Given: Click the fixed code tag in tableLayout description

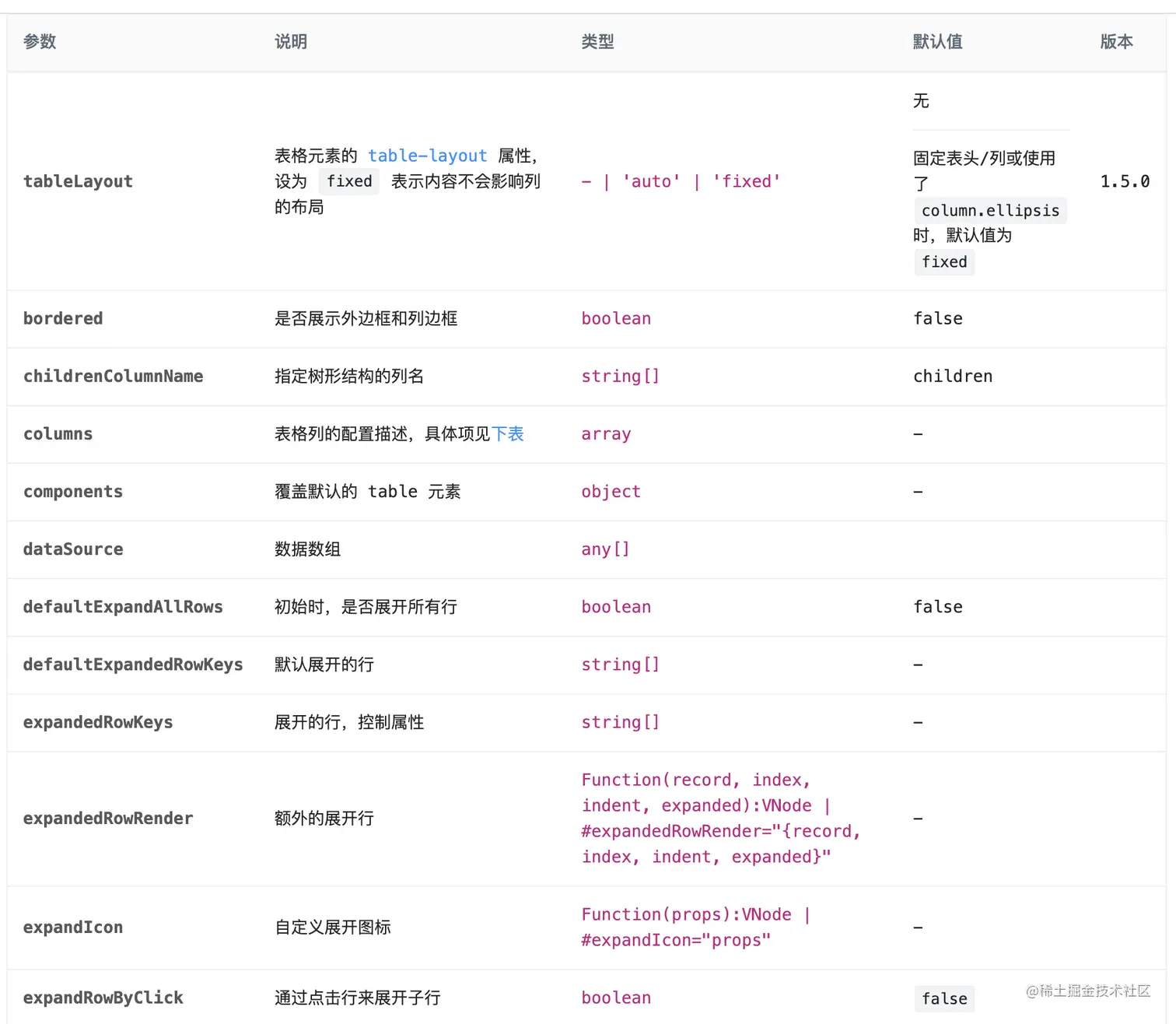Looking at the screenshot, I should (x=349, y=181).
